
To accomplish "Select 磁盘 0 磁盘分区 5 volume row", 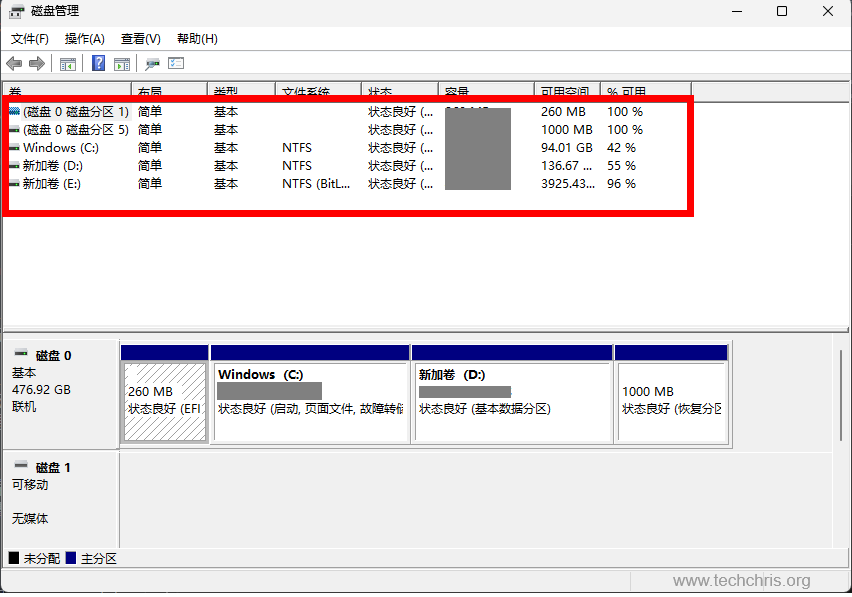I will 76,130.
